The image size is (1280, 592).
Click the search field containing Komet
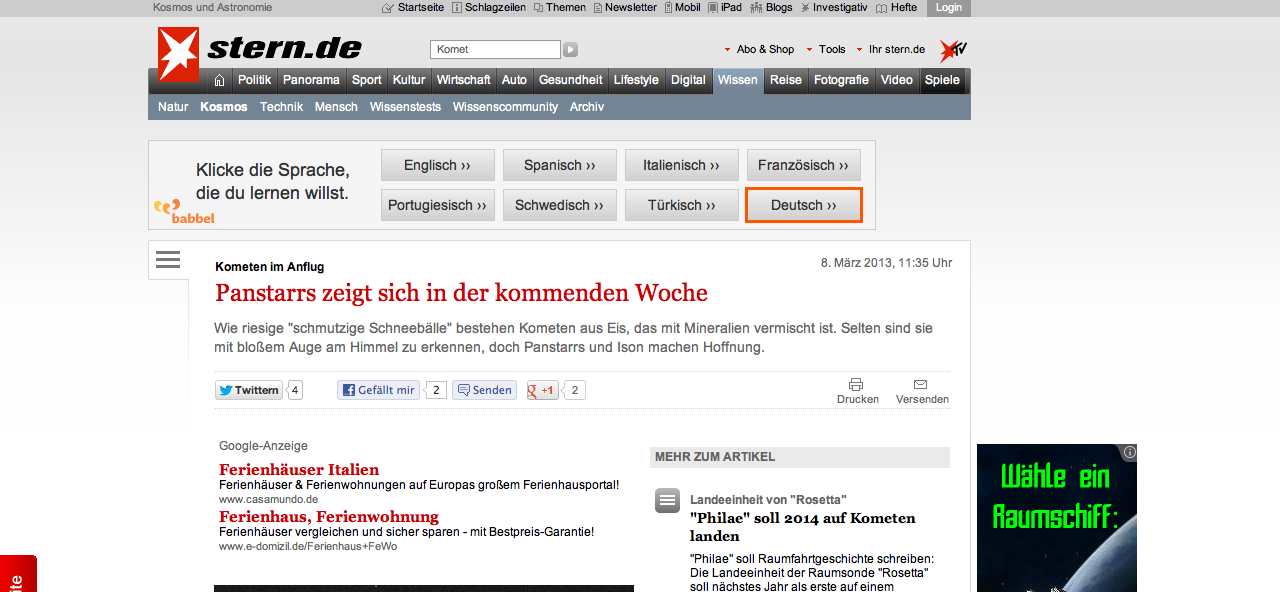pyautogui.click(x=494, y=49)
